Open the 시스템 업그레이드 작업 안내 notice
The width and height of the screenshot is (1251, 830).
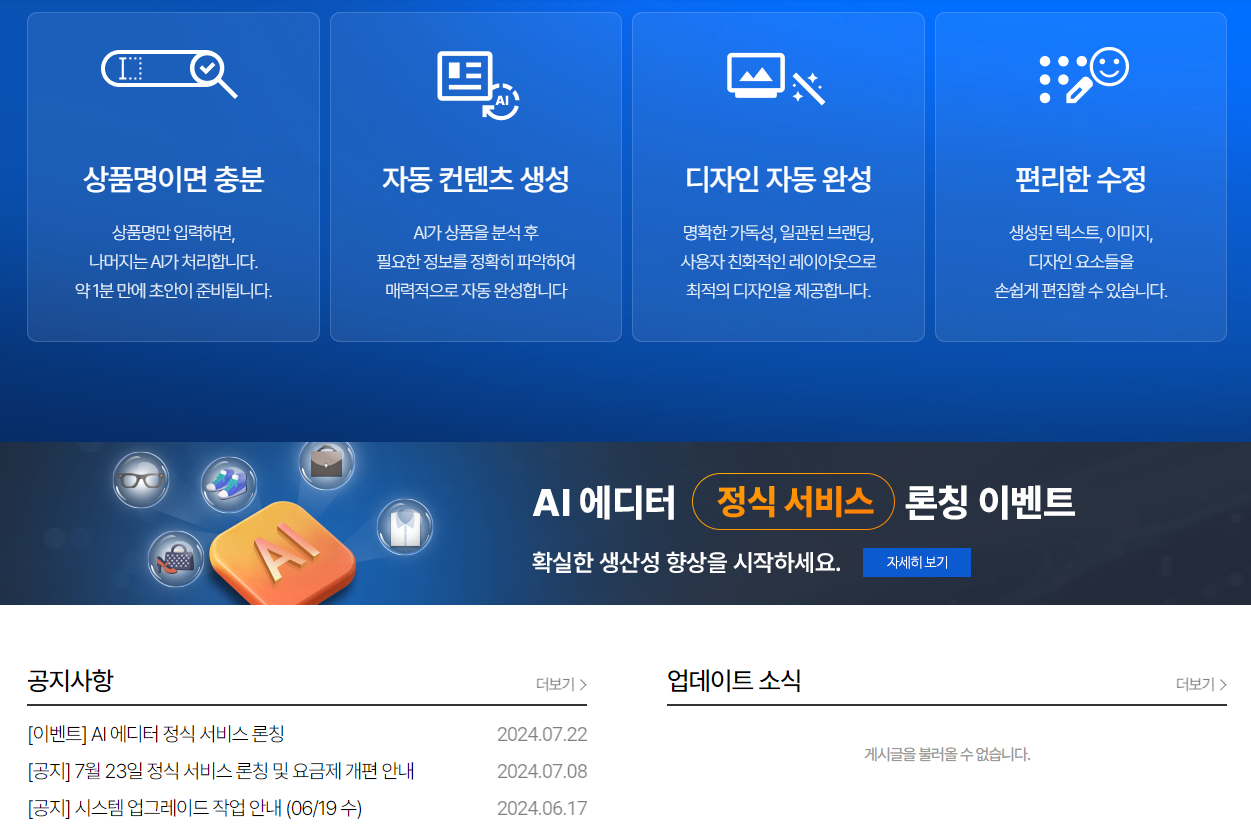[195, 808]
